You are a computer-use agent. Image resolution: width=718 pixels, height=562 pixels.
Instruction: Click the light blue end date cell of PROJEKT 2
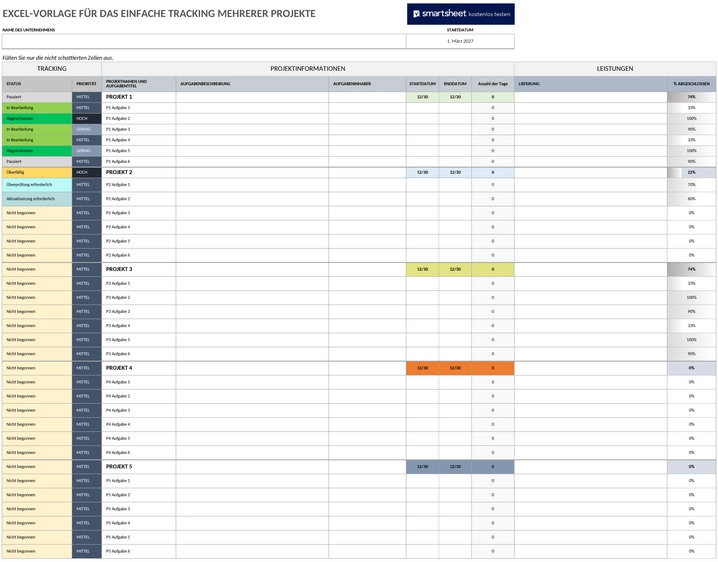(455, 173)
